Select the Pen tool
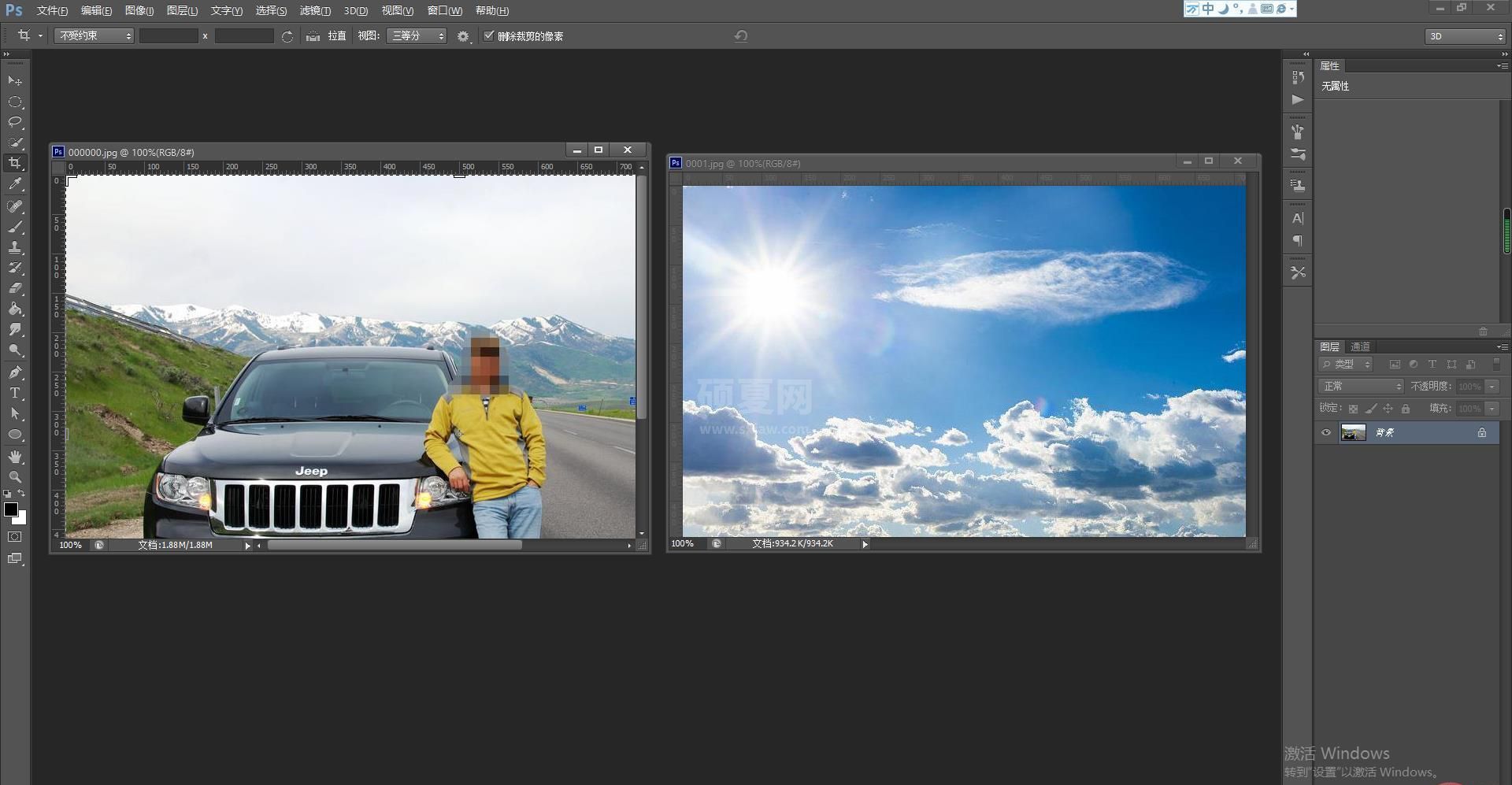Image resolution: width=1512 pixels, height=785 pixels. click(15, 372)
